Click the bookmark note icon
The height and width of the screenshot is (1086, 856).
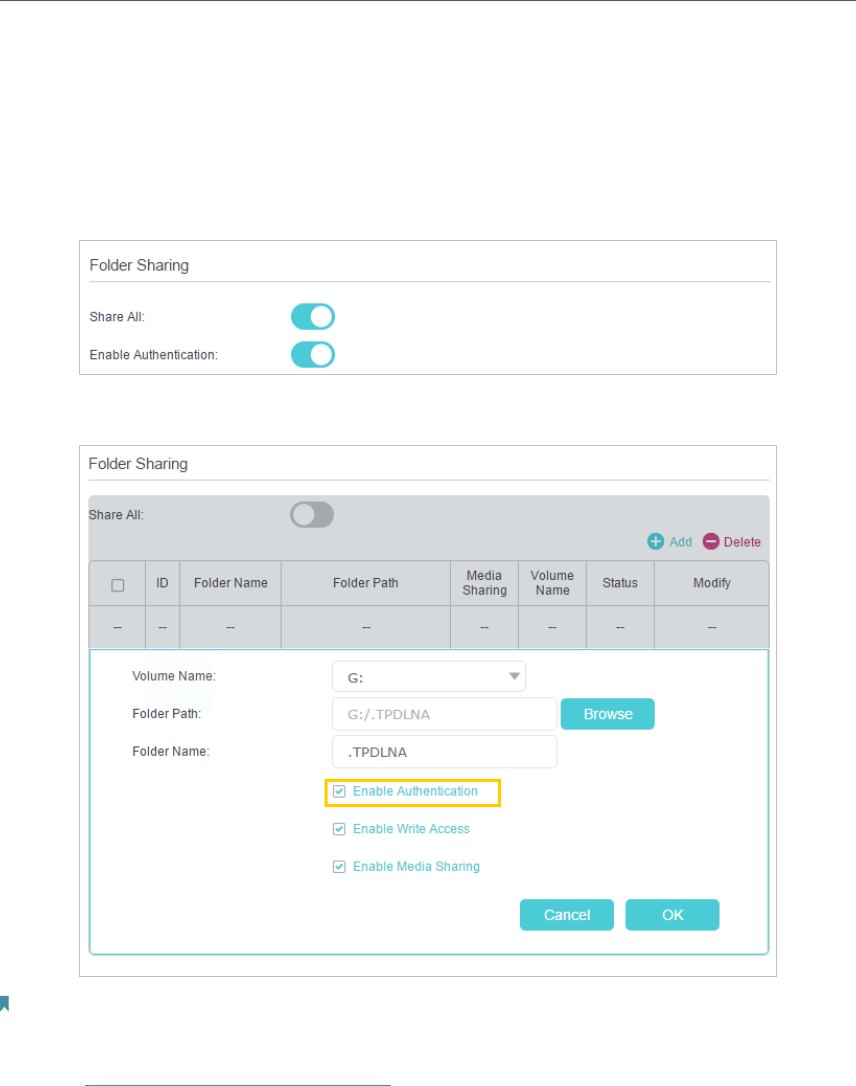pyautogui.click(x=4, y=1003)
